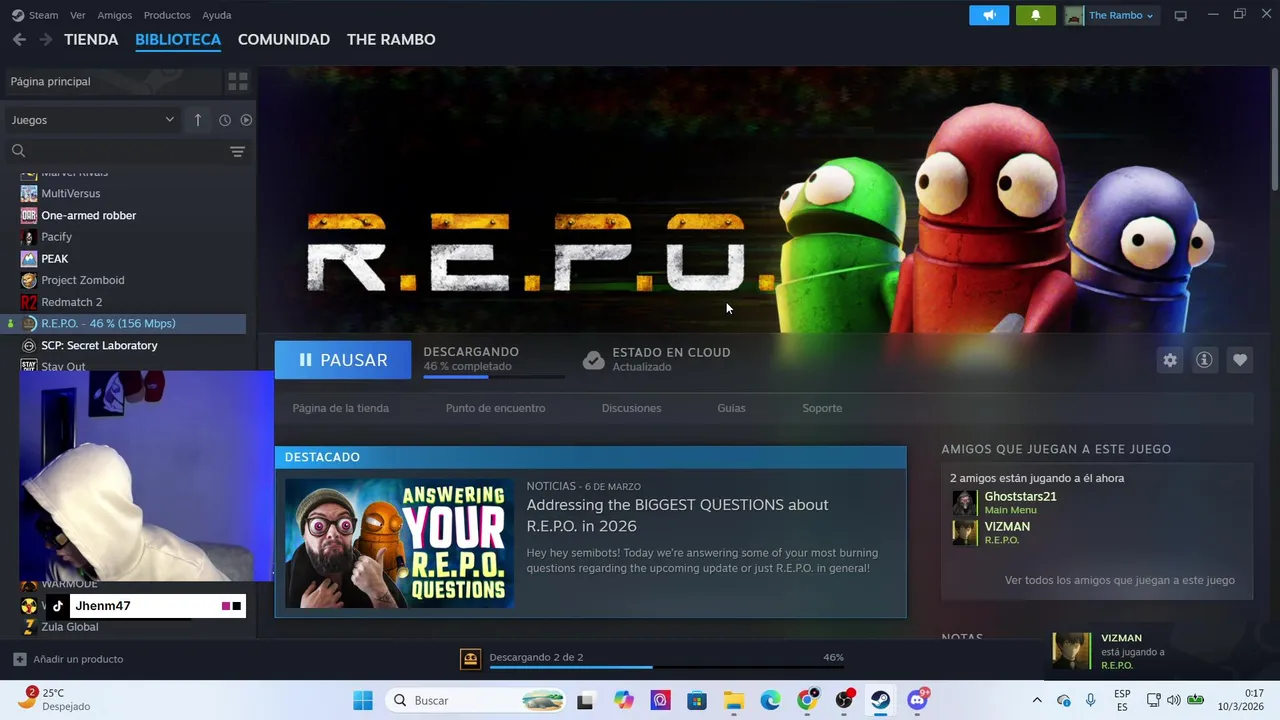
Task: Open the Steam announcements megaphone button
Action: [x=989, y=15]
